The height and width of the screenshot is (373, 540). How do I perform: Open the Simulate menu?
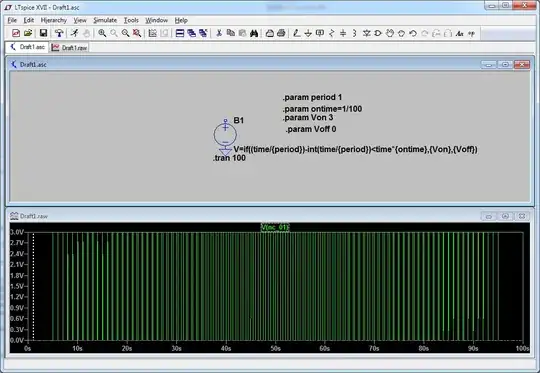click(x=105, y=20)
